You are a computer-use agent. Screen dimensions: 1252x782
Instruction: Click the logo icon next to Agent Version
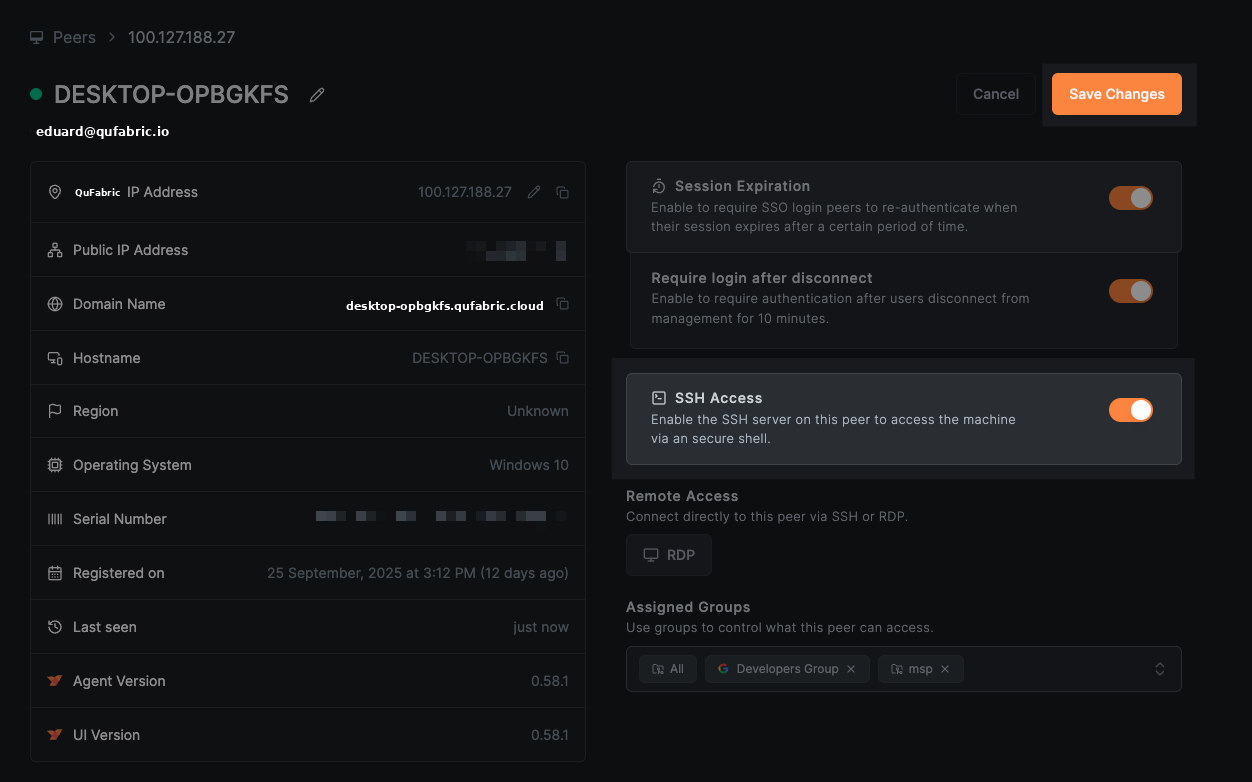click(54, 680)
